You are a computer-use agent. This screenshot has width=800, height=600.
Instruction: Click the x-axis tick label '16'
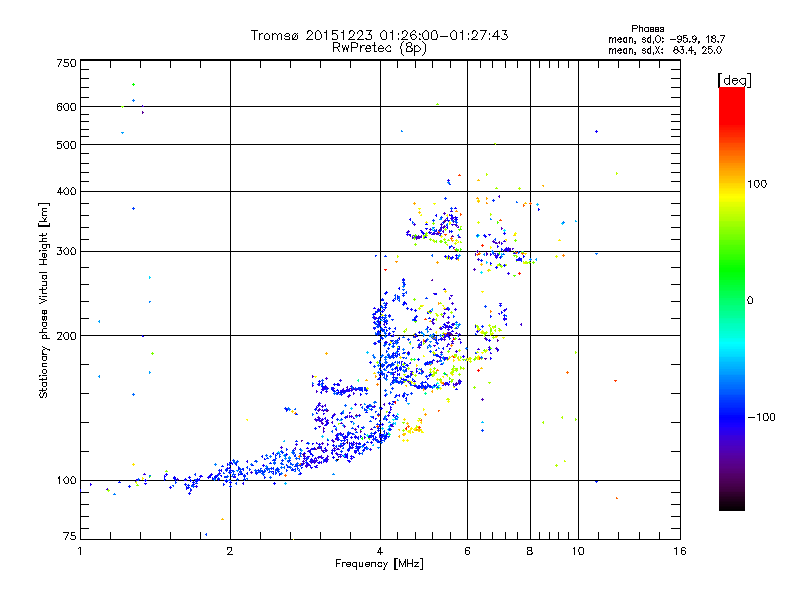pos(680,551)
